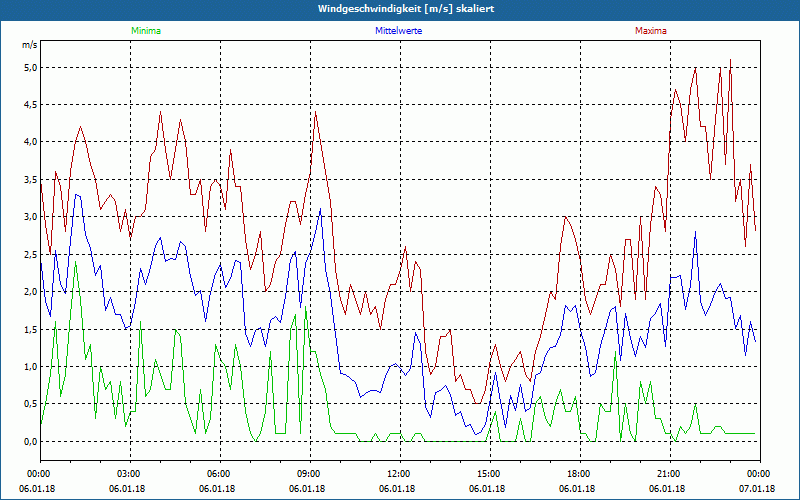This screenshot has width=800, height=500.
Task: Click the 18:00 time axis label
Action: [x=580, y=474]
